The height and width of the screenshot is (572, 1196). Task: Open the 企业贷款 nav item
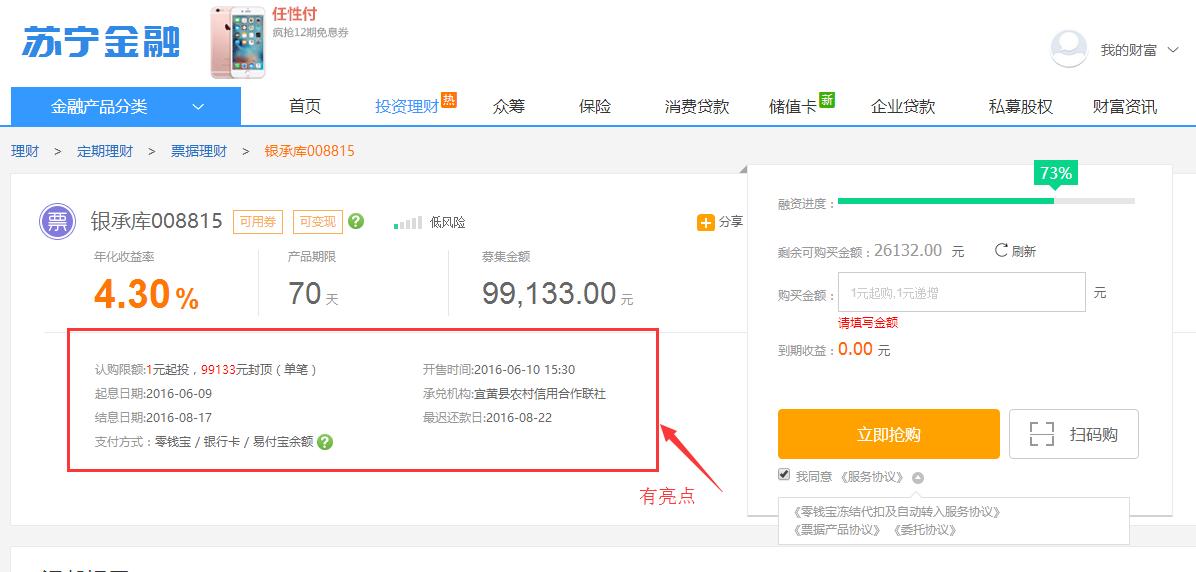(x=903, y=107)
